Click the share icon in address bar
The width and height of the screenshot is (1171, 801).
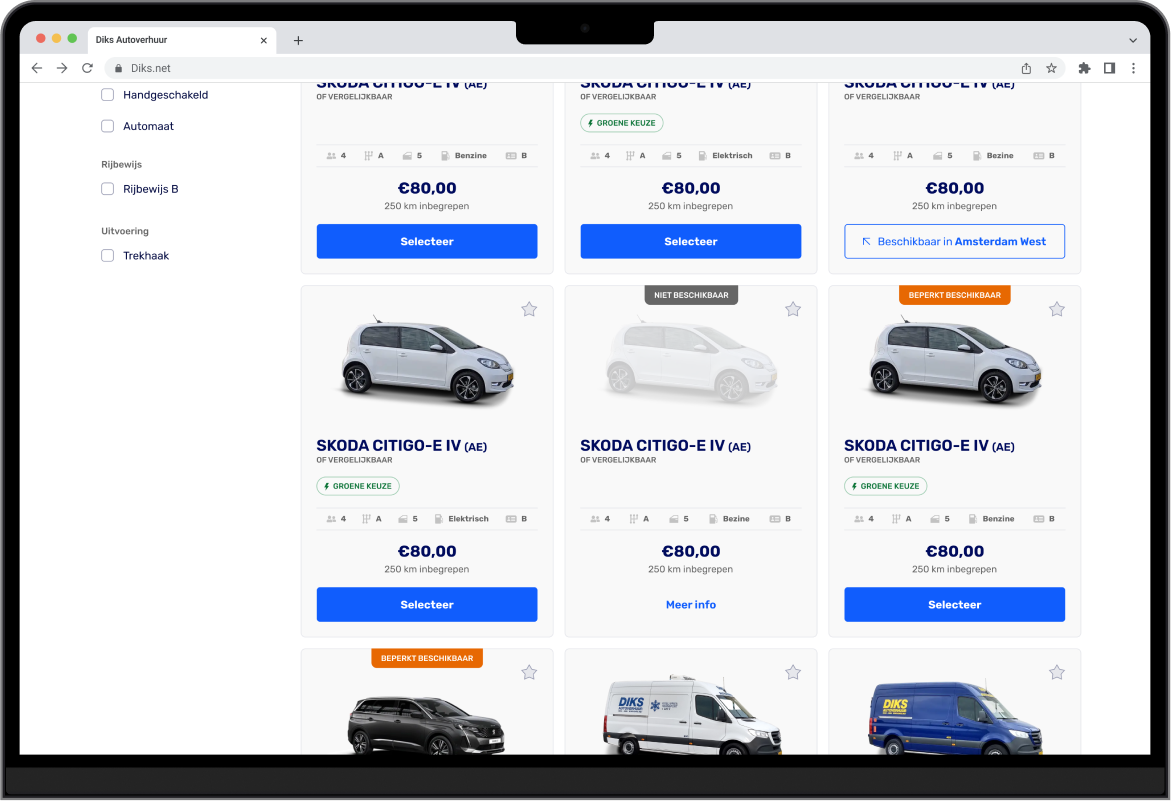pos(1026,68)
